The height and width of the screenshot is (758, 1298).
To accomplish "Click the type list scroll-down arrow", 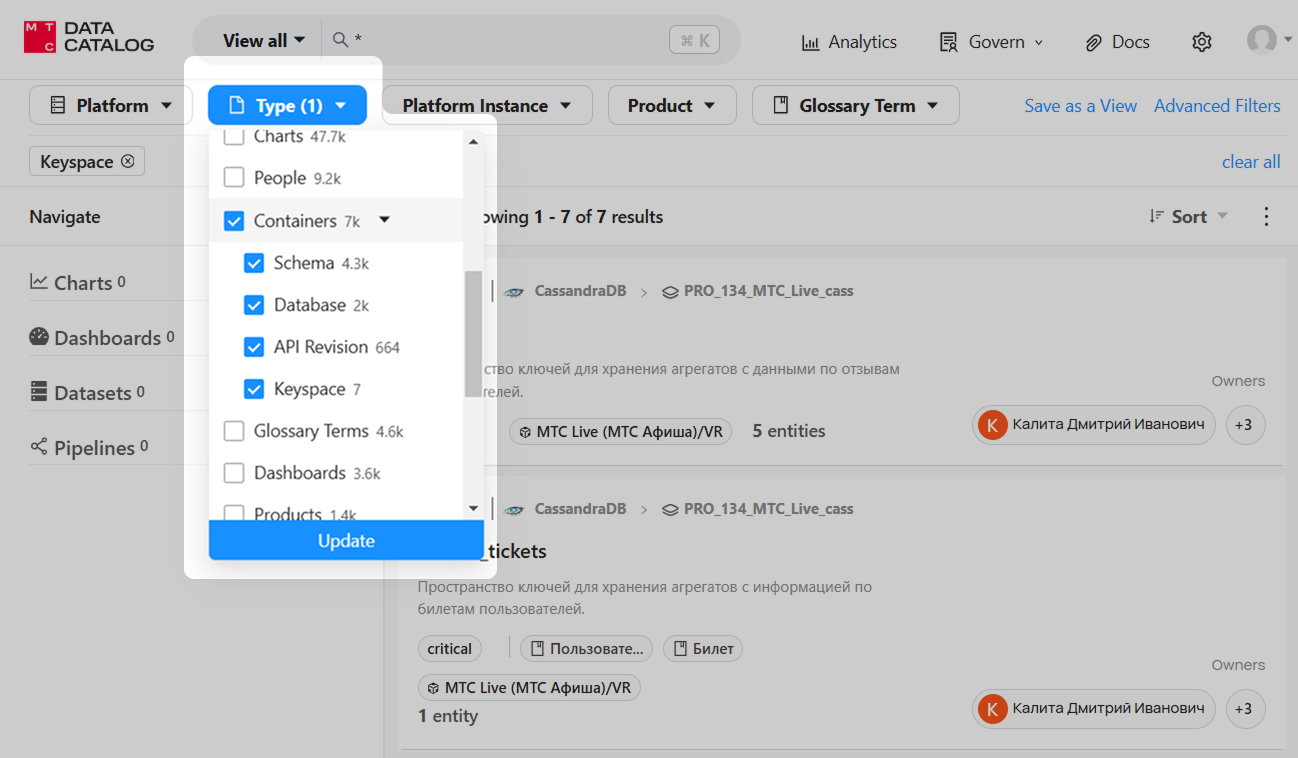I will (x=473, y=508).
